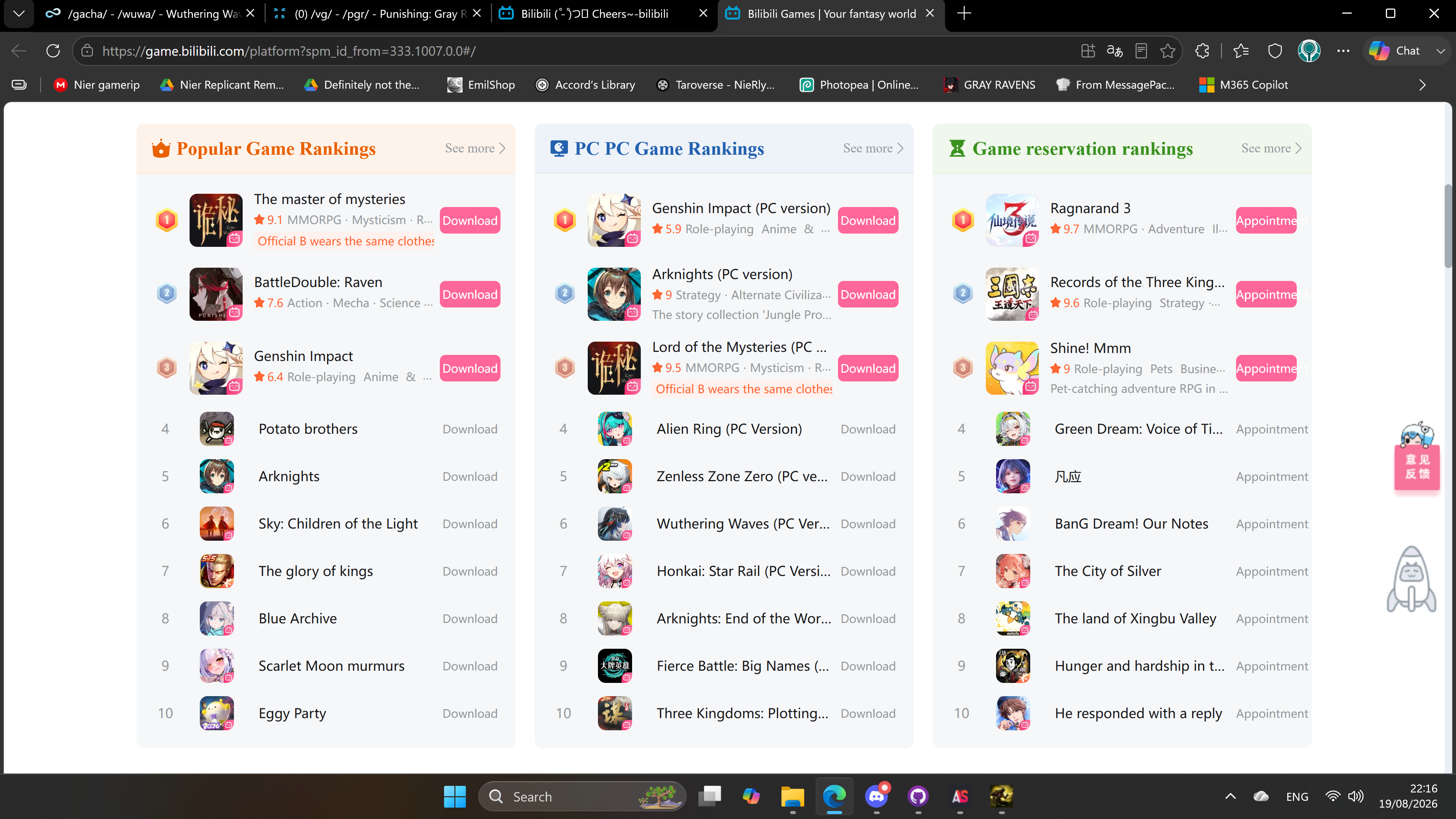
Task: Open Wuthering Waves PC game icon
Action: [x=615, y=524]
